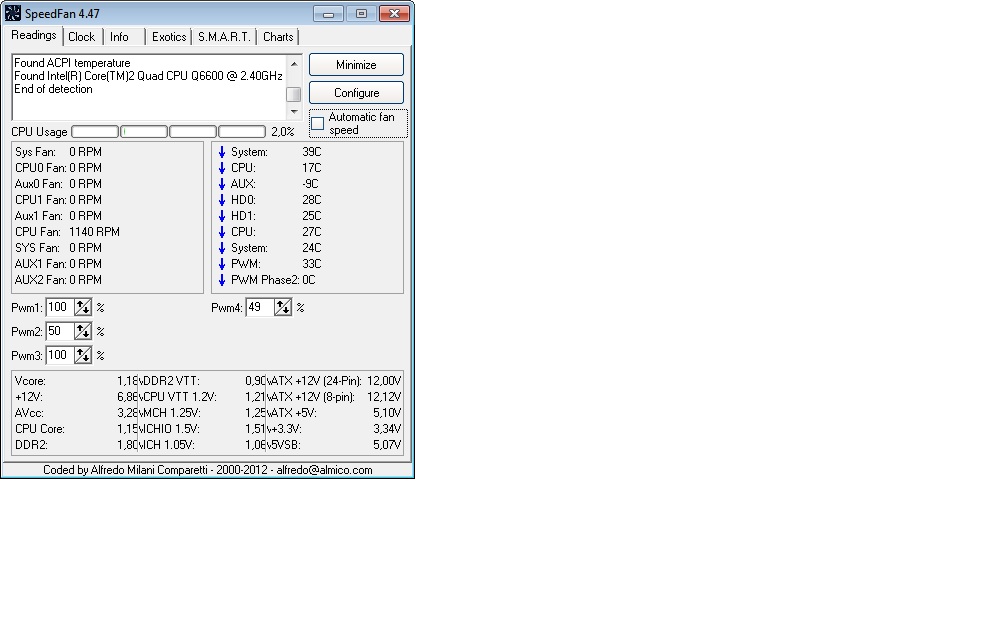Click the 'End of detection' log line
This screenshot has height=630, width=1008.
(x=53, y=89)
